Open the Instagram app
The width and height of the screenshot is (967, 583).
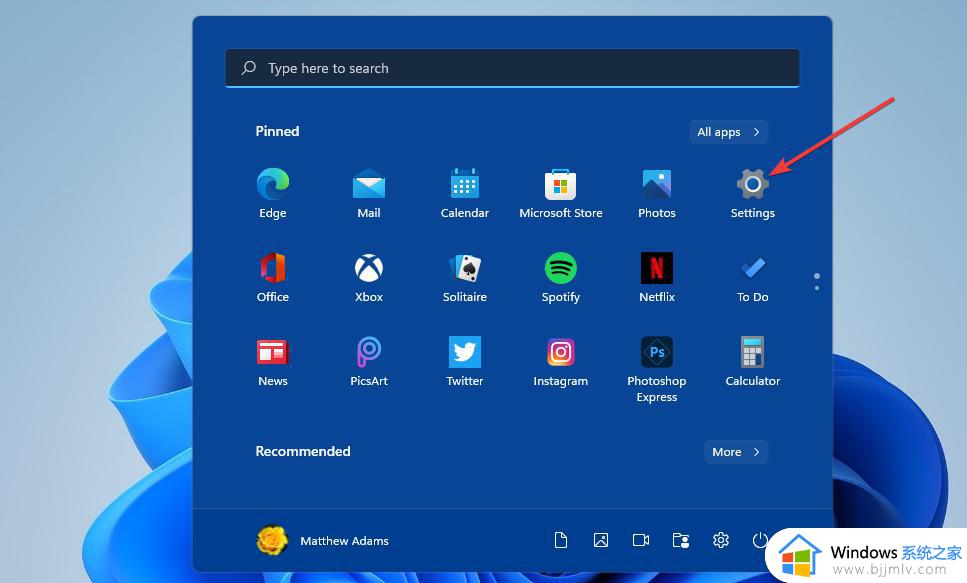[561, 361]
